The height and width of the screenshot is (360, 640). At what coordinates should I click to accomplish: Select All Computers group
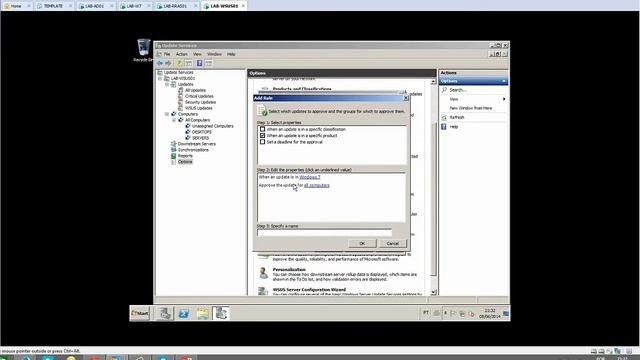(x=198, y=120)
